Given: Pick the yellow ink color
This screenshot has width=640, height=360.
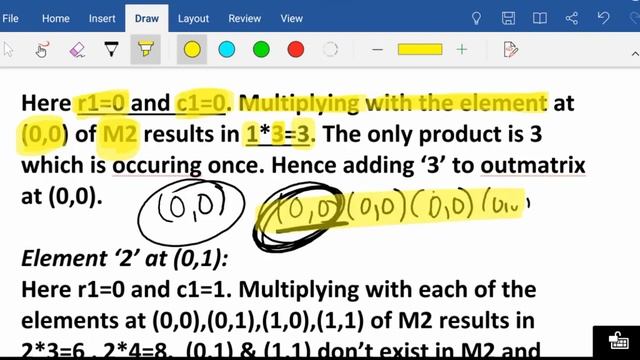Looking at the screenshot, I should (192, 49).
